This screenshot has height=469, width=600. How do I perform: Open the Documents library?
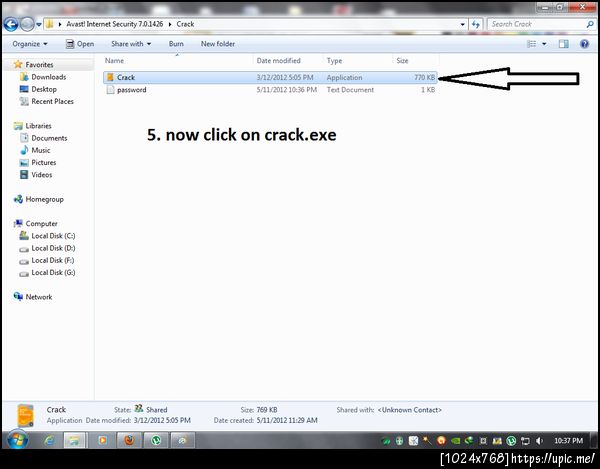pos(49,138)
